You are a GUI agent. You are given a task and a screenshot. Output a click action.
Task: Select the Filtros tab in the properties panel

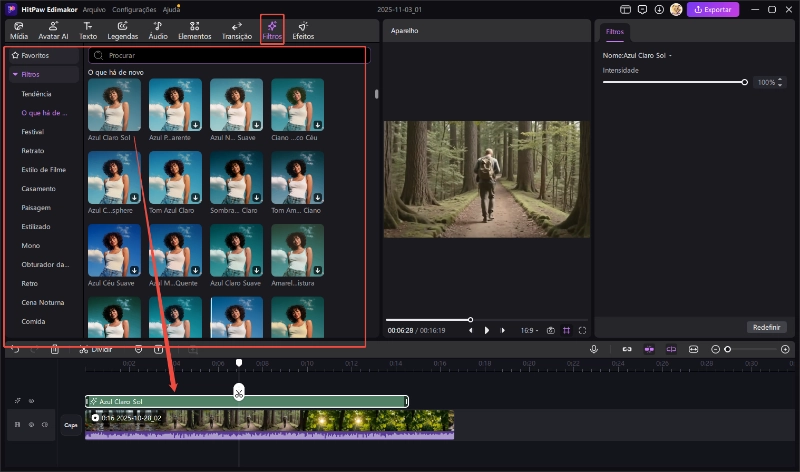[x=615, y=32]
